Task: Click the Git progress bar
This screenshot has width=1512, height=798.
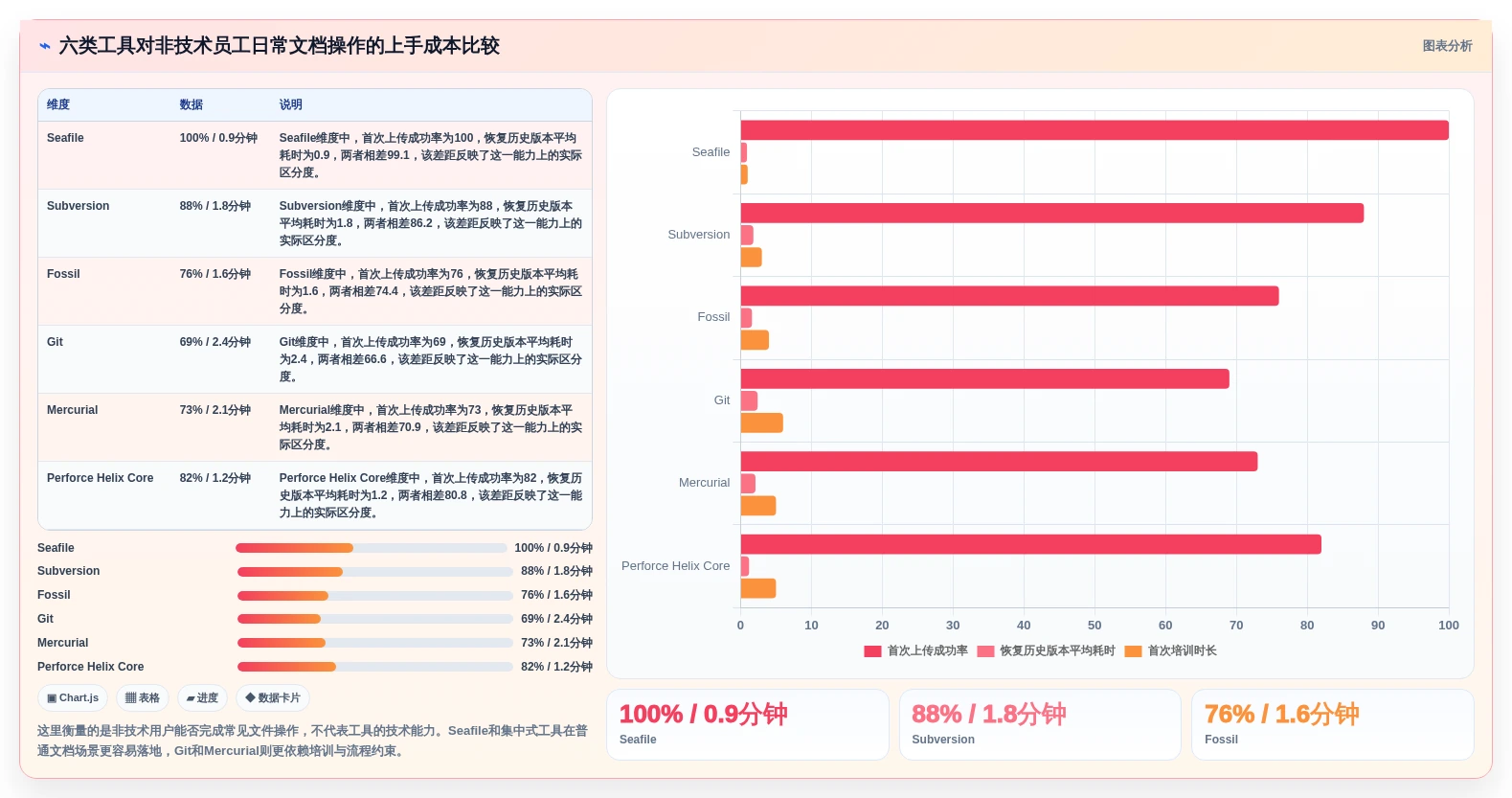Action: [x=375, y=619]
